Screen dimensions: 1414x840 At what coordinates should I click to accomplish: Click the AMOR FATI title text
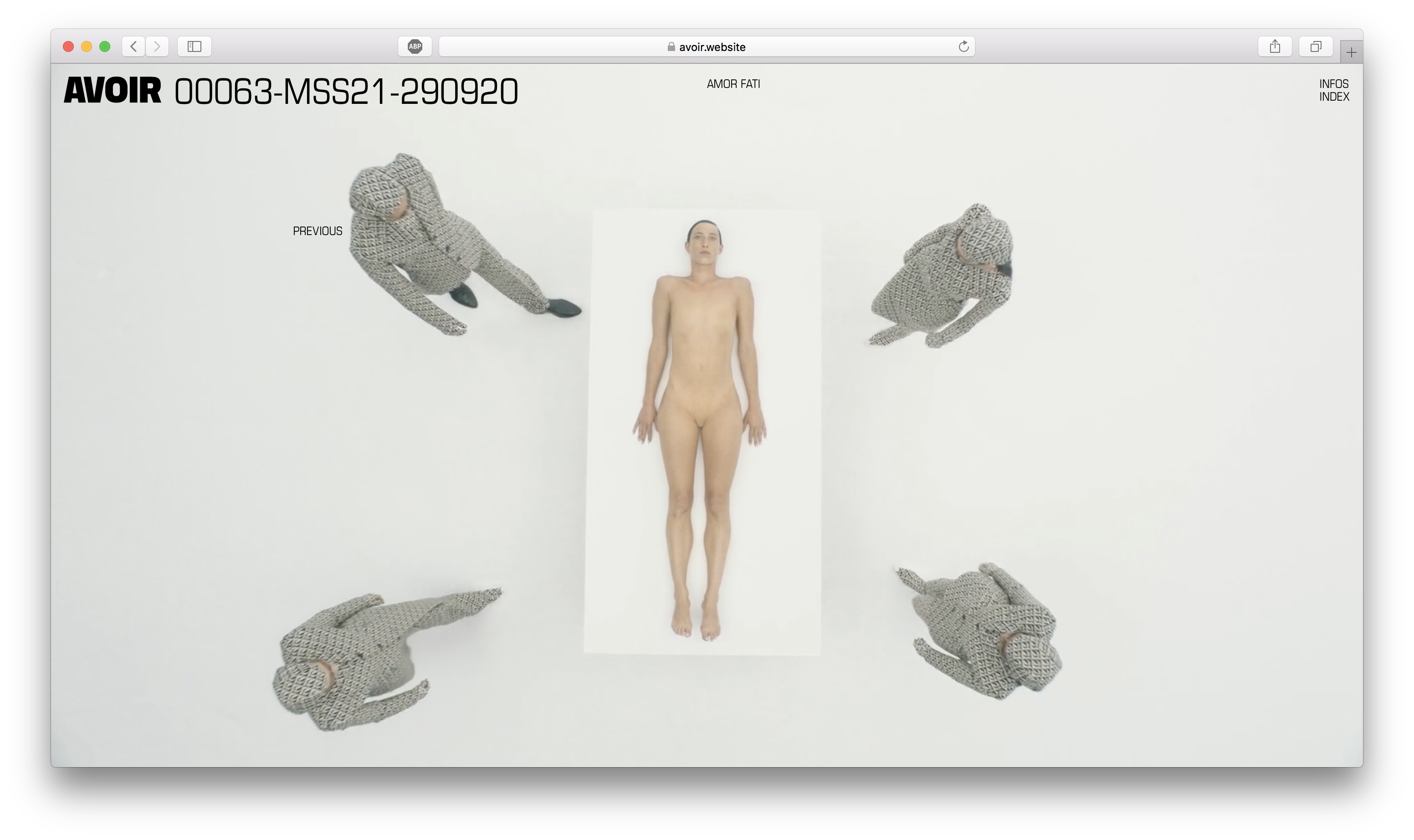[x=733, y=84]
